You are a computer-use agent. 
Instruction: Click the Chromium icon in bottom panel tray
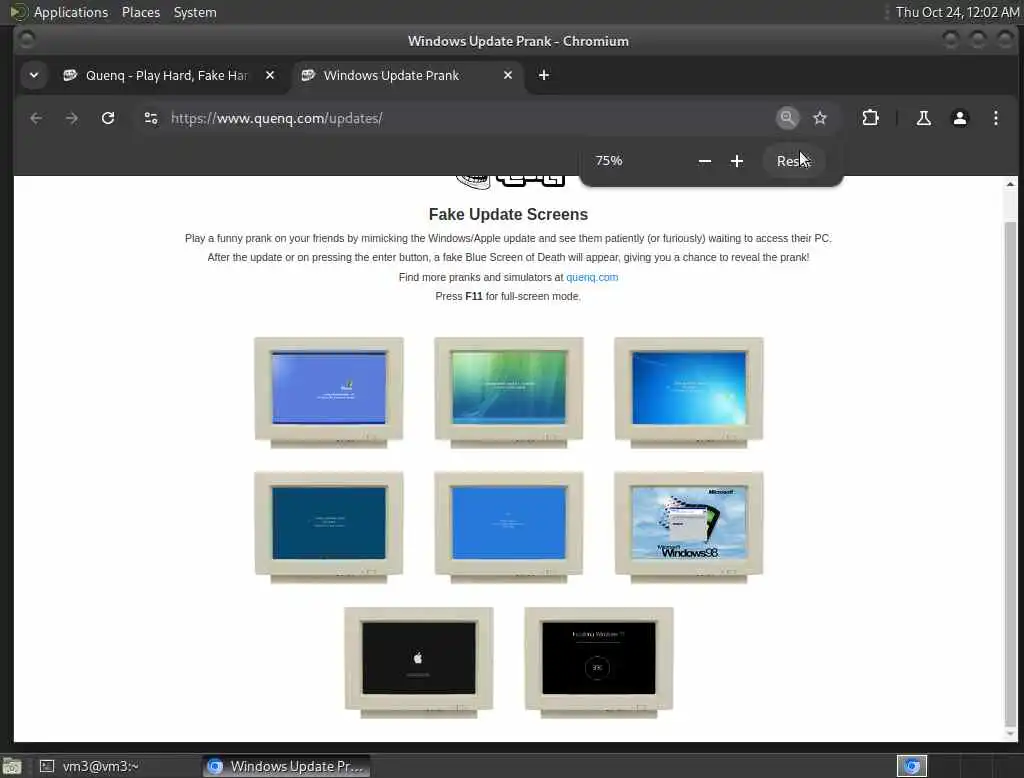click(912, 766)
